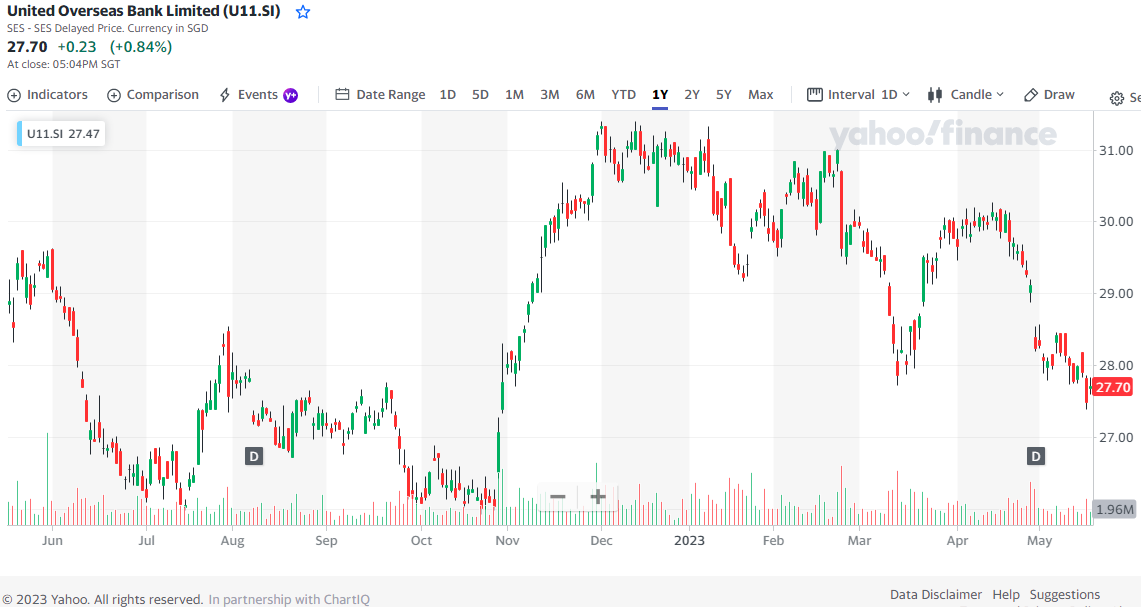Open chart settings gear icon
The image size is (1141, 607).
[x=1117, y=98]
